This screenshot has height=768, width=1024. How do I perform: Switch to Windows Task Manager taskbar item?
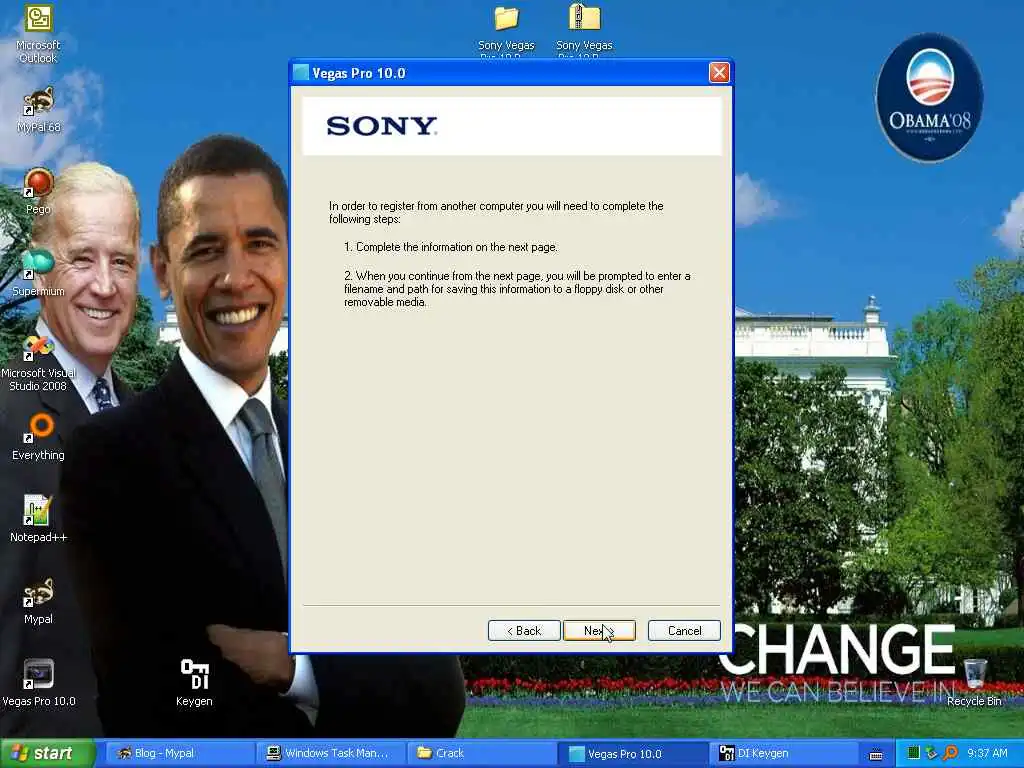coord(331,754)
